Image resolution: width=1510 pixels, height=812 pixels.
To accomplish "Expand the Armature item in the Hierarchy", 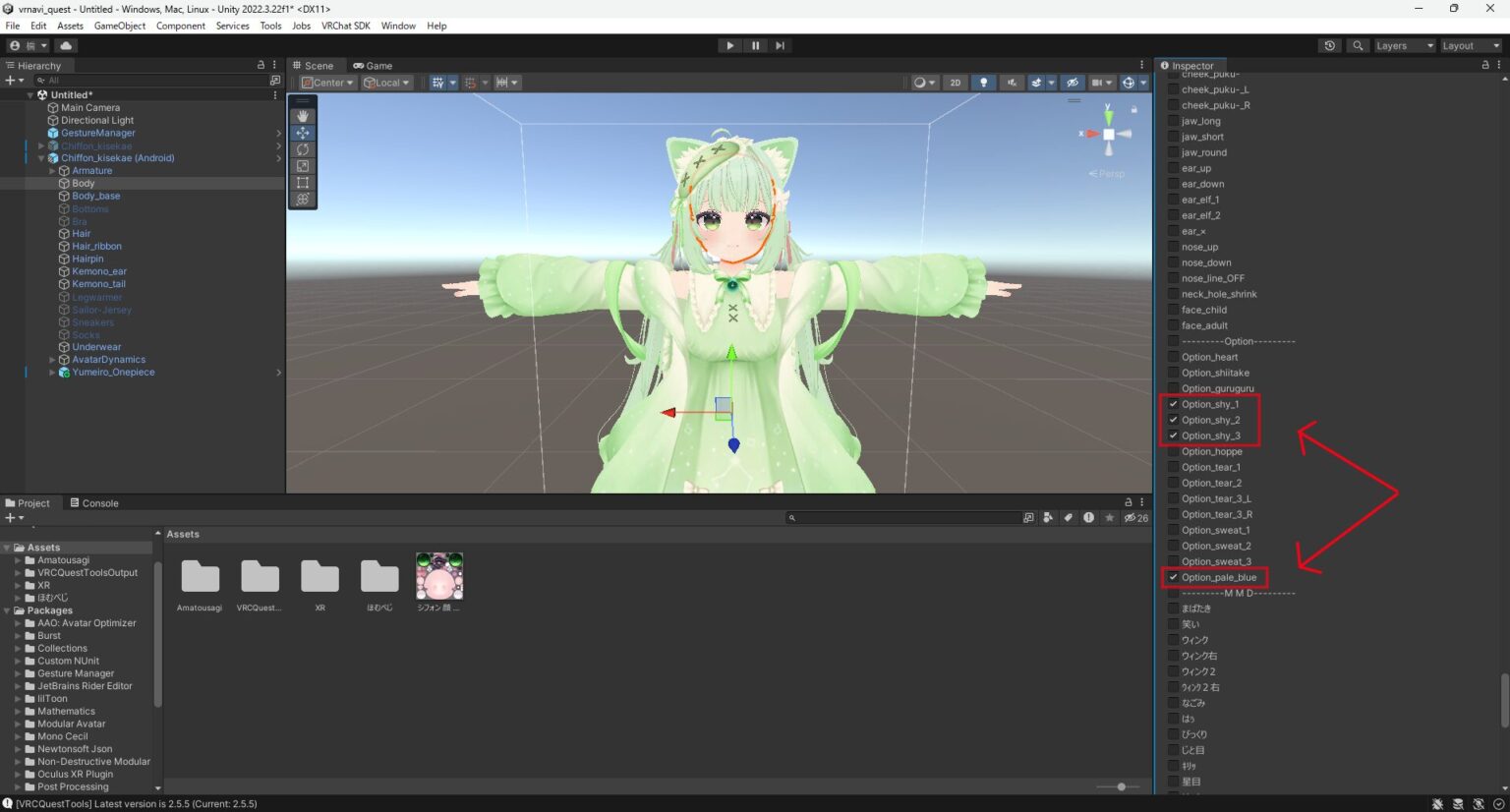I will 52,170.
